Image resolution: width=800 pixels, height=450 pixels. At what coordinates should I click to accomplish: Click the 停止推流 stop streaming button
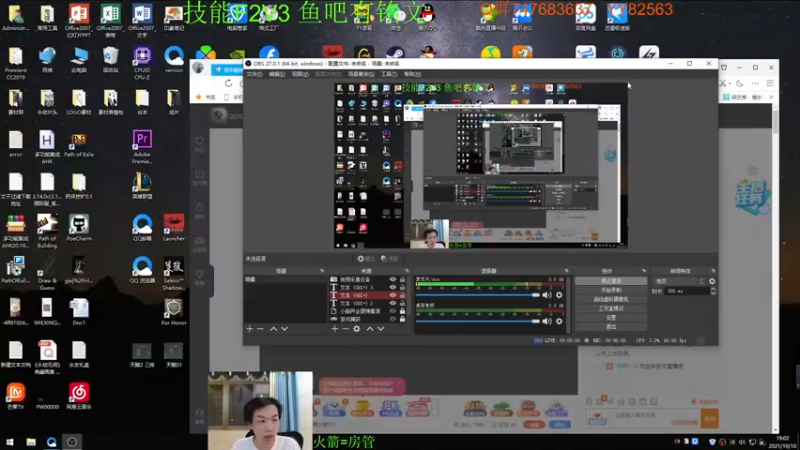coord(611,281)
